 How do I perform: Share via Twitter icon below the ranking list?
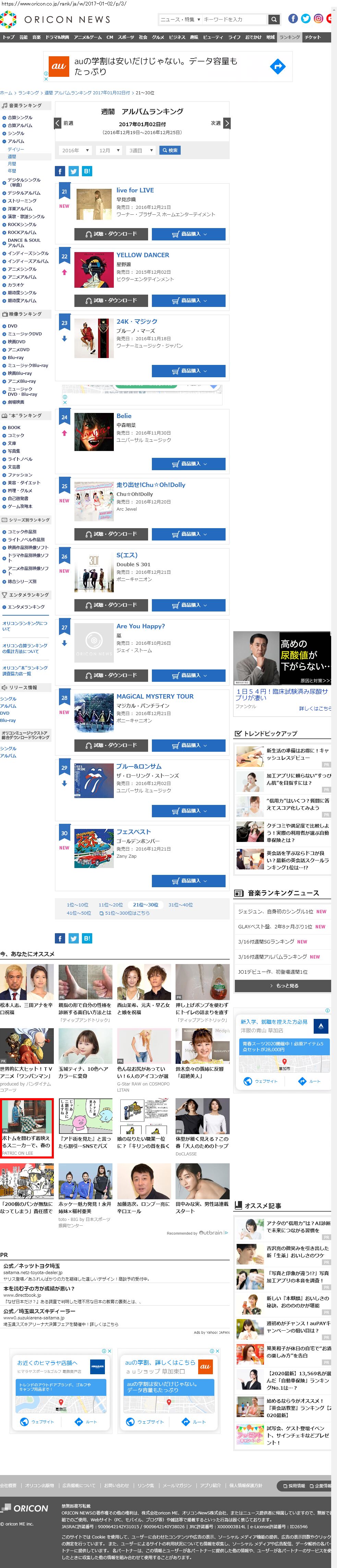(x=74, y=938)
